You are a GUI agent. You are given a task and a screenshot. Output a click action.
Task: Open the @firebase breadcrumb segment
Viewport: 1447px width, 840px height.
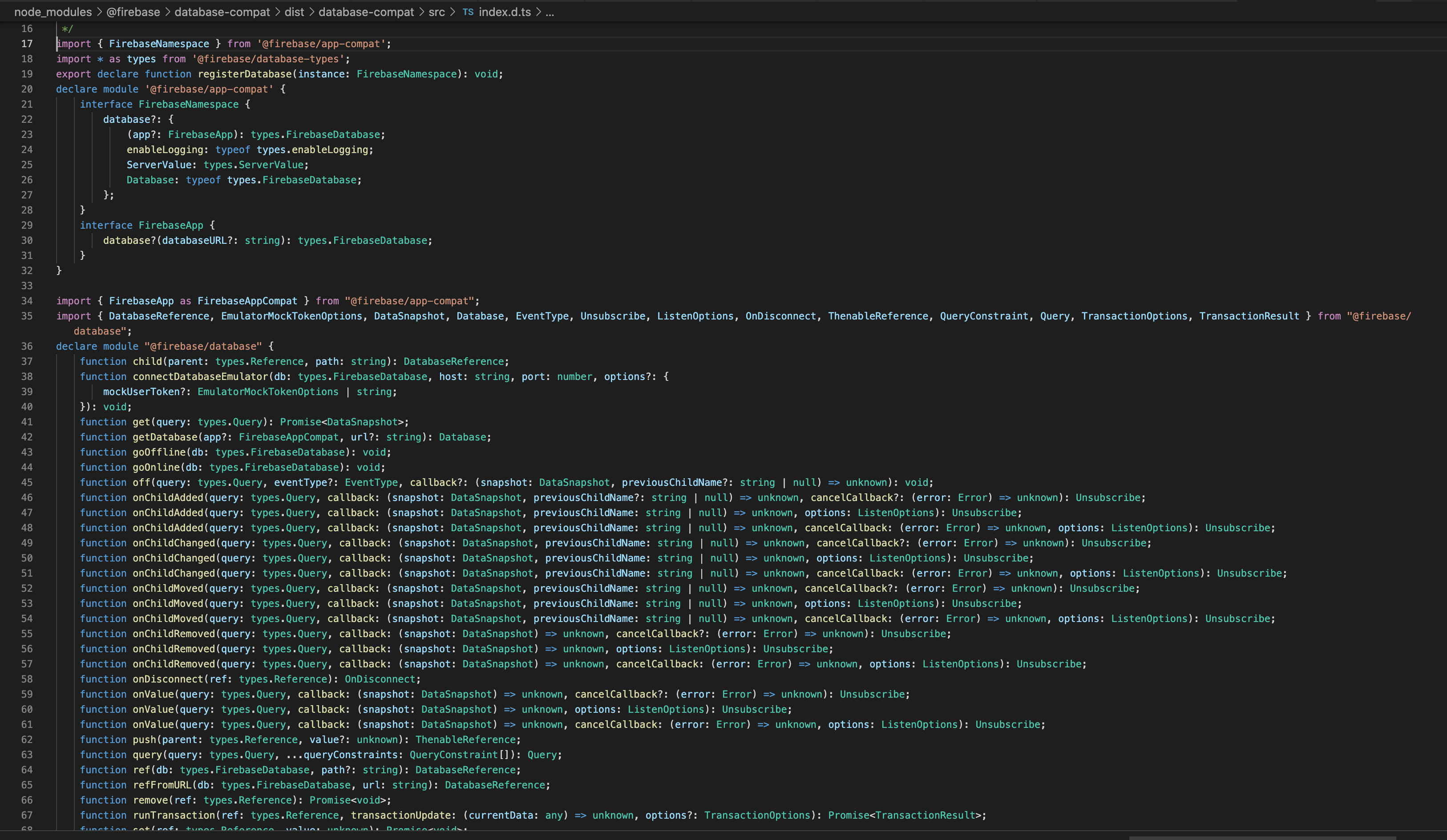[x=133, y=12]
